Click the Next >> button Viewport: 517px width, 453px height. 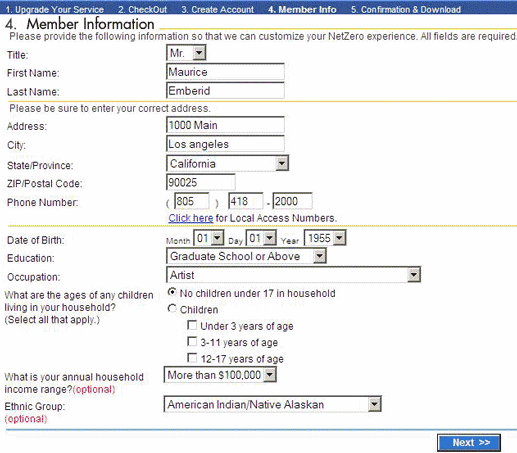coord(469,443)
